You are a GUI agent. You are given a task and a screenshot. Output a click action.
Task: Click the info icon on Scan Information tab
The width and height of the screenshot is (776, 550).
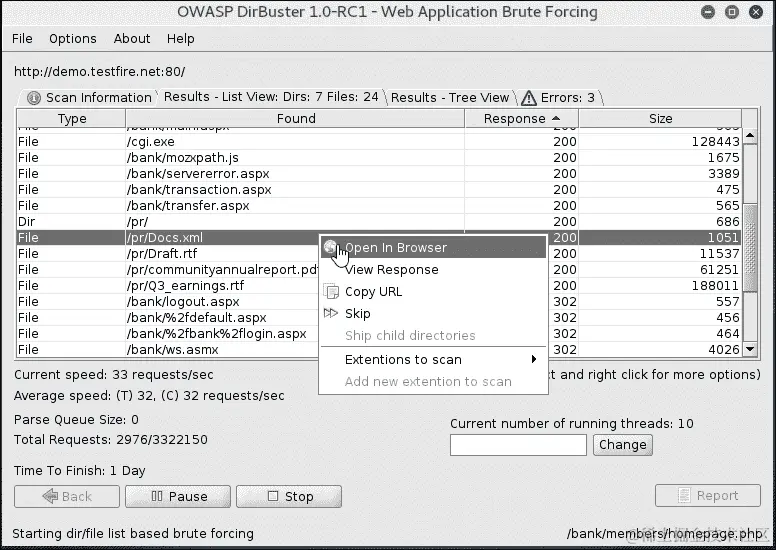pyautogui.click(x=34, y=98)
